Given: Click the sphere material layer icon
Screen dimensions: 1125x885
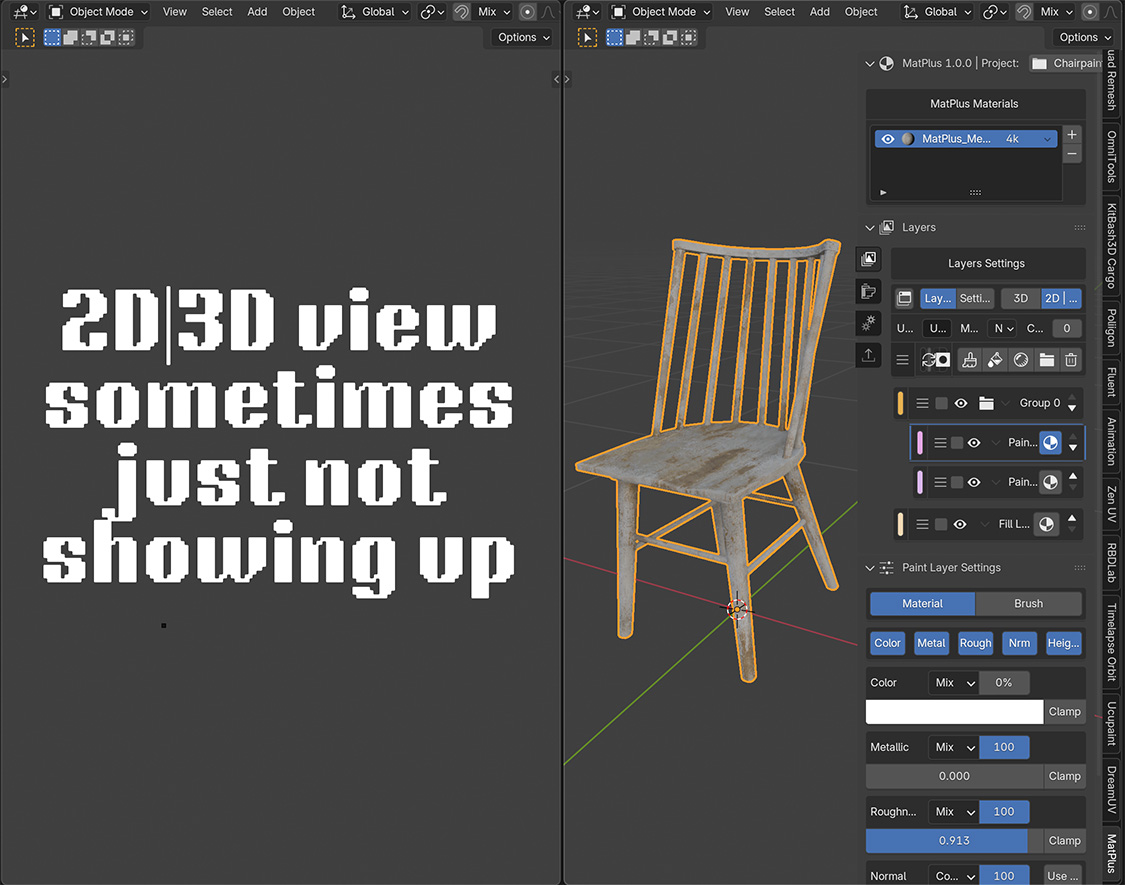Looking at the screenshot, I should [1021, 360].
